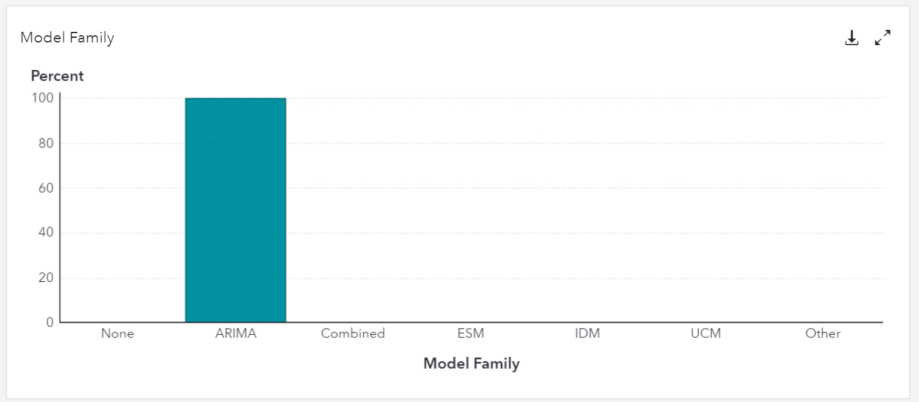Click the None category label
This screenshot has height=402, width=919.
[117, 334]
